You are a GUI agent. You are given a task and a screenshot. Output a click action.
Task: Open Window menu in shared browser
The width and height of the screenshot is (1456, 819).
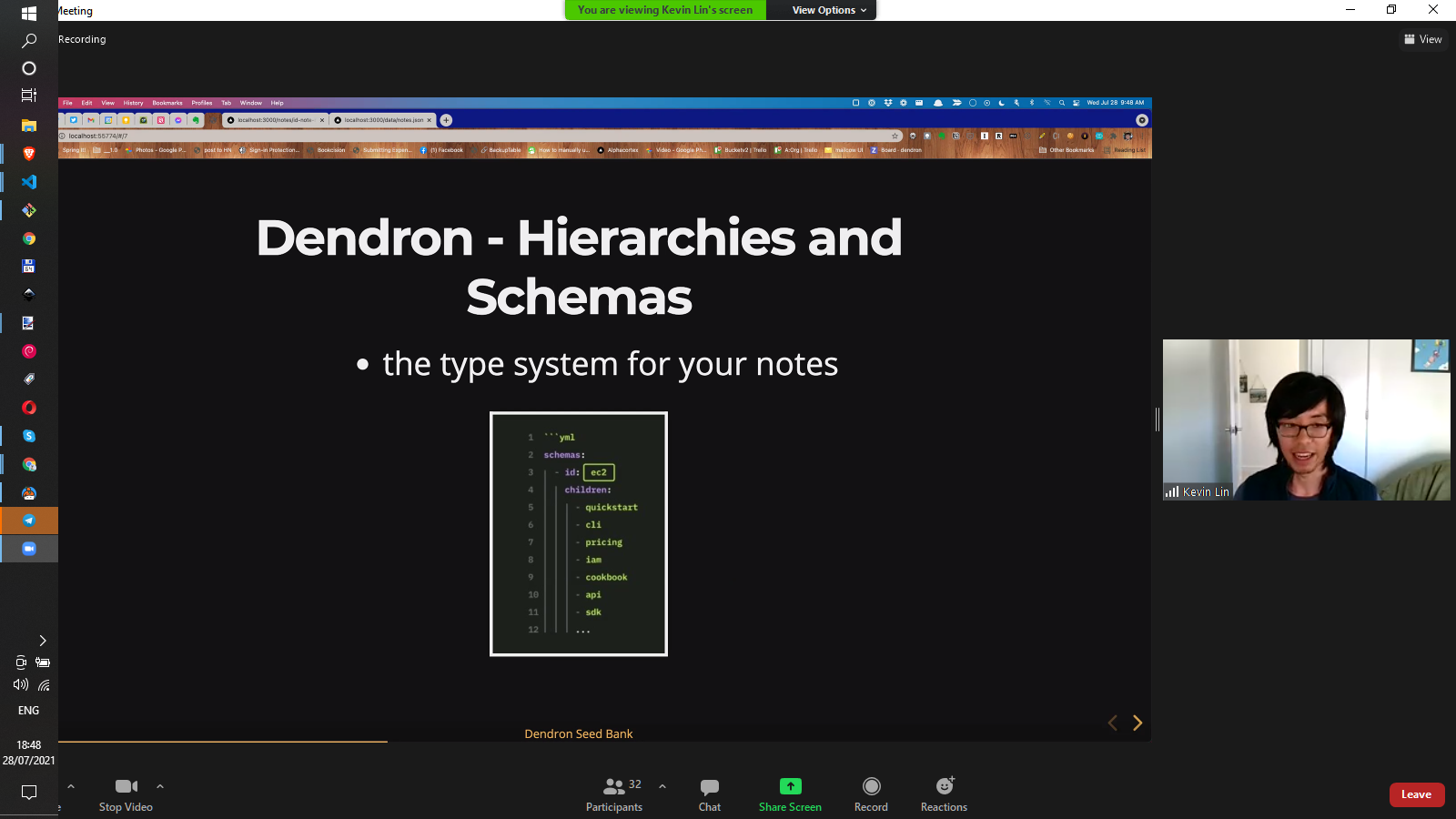coord(251,103)
